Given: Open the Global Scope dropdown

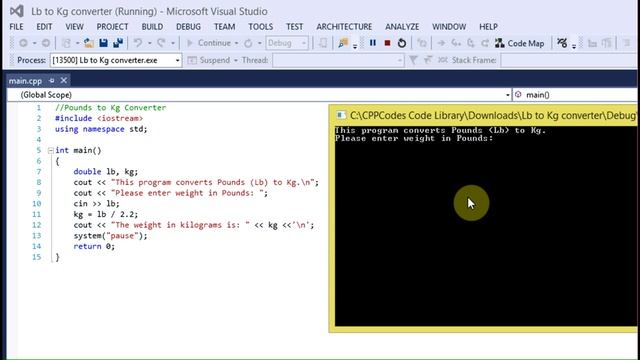Looking at the screenshot, I should click(x=260, y=95).
